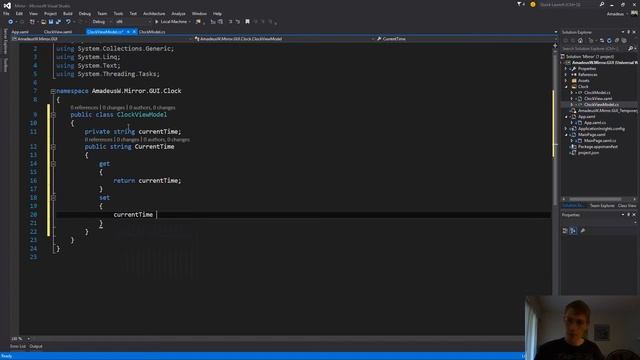The width and height of the screenshot is (640, 360).
Task: Open the Debug configuration dropdown
Action: tap(101, 22)
